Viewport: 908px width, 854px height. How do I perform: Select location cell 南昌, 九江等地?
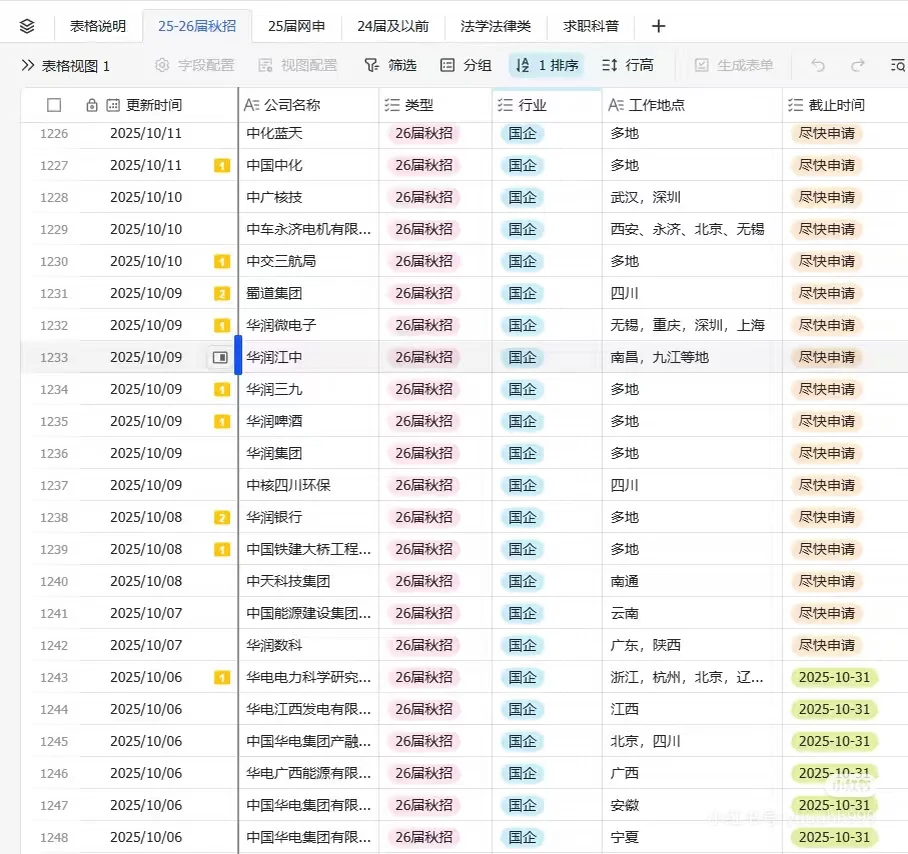[x=692, y=357]
